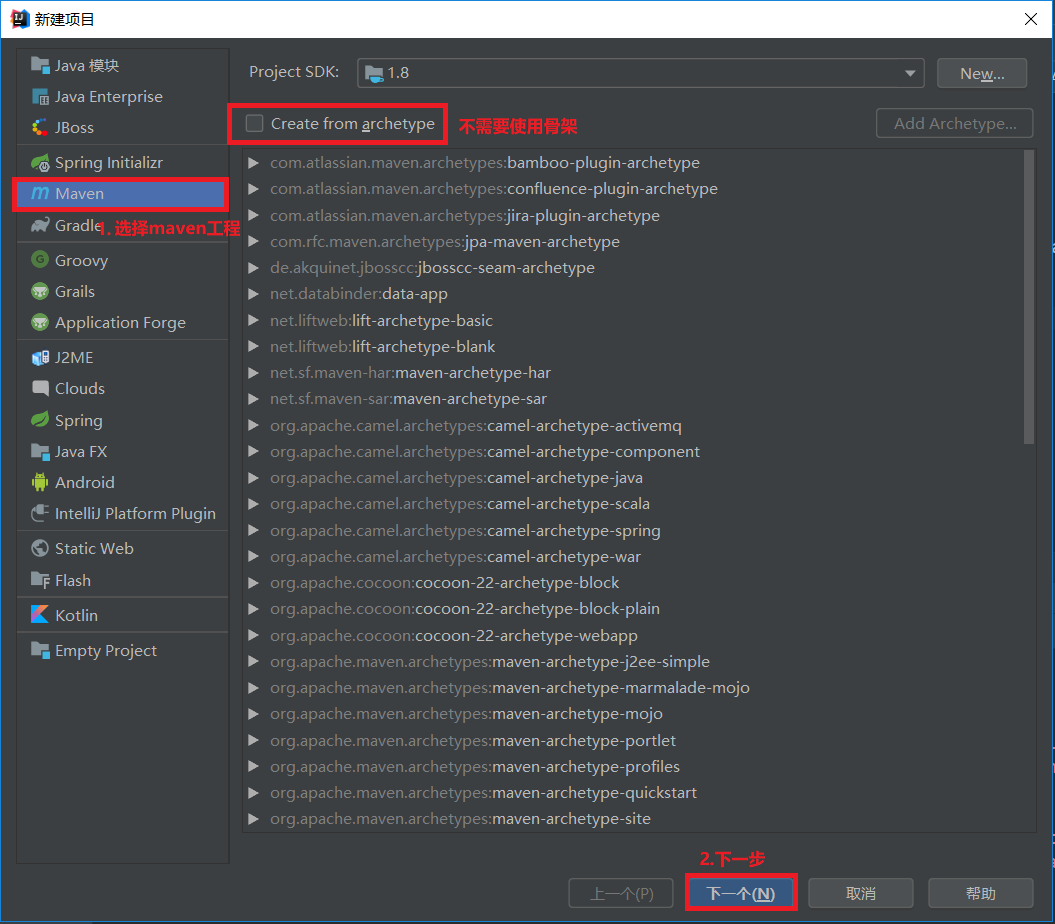The image size is (1055, 924).
Task: Select the Static Web globe icon
Action: click(40, 548)
